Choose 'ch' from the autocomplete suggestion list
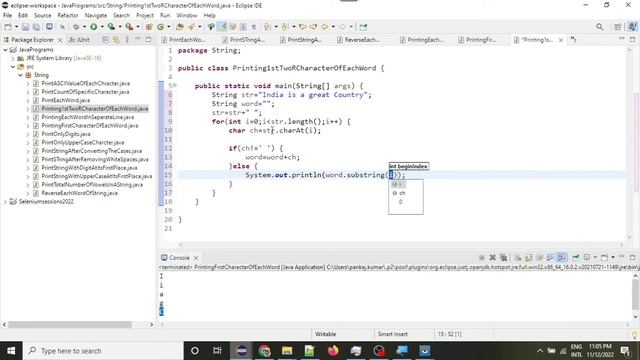 tap(406, 193)
